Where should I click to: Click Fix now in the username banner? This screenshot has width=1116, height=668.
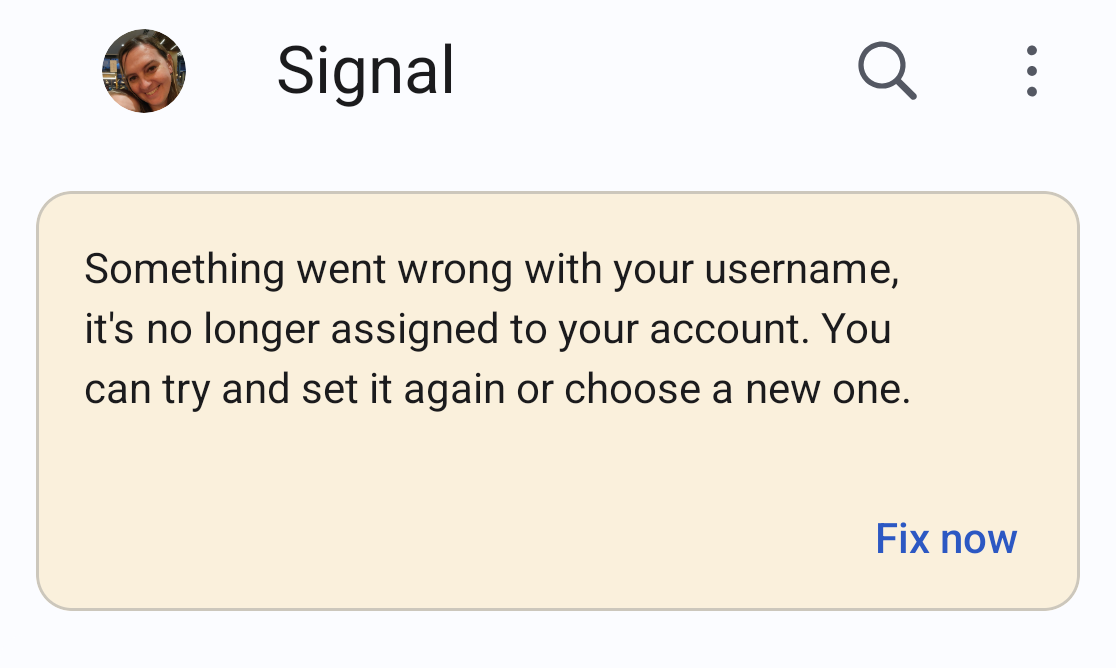tap(946, 539)
